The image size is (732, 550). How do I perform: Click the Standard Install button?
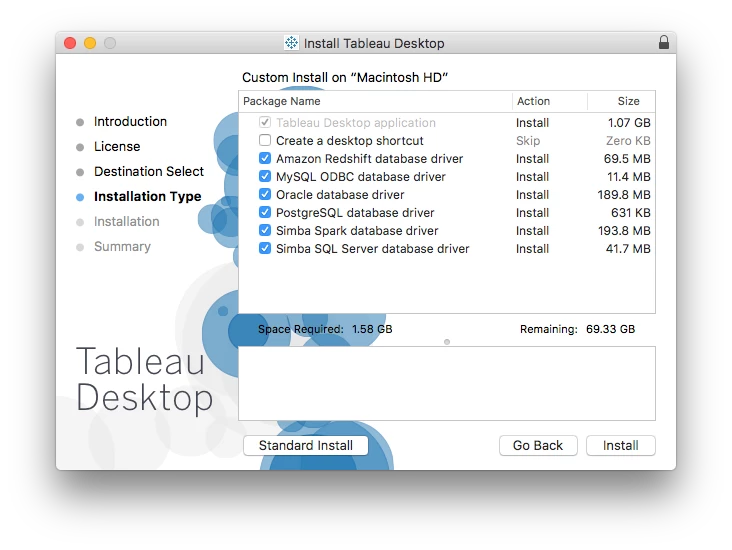(x=306, y=445)
